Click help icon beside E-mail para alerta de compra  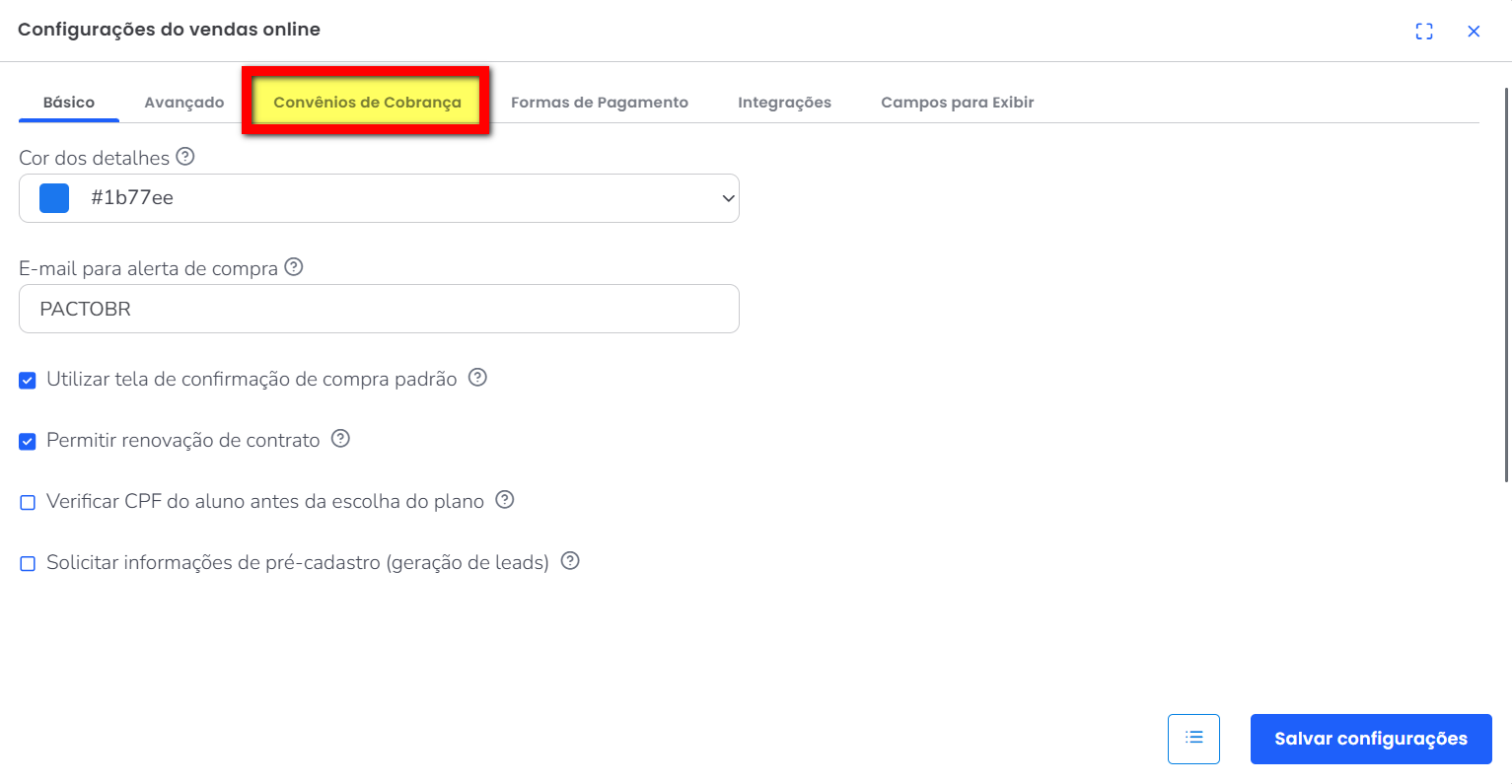(x=293, y=267)
